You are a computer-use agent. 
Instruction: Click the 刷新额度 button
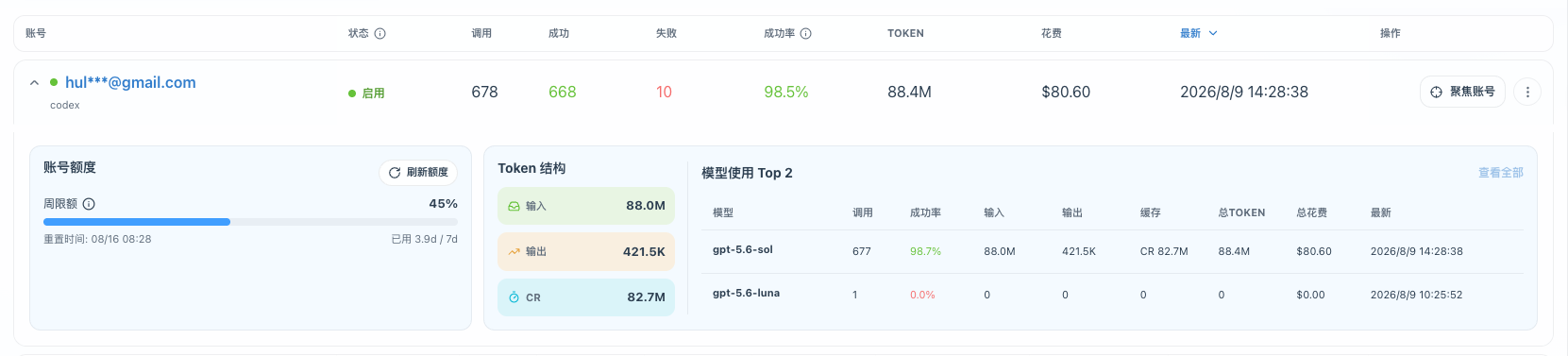(418, 173)
